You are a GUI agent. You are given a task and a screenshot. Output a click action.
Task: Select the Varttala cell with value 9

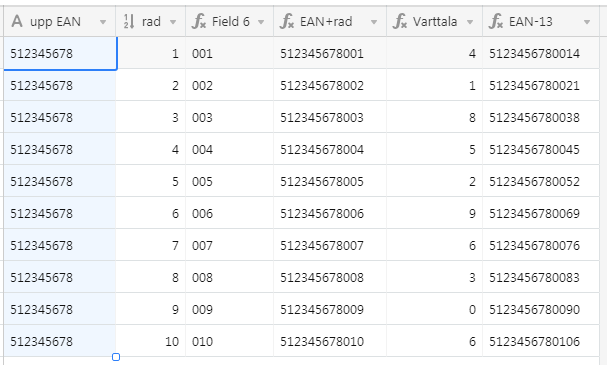point(434,213)
